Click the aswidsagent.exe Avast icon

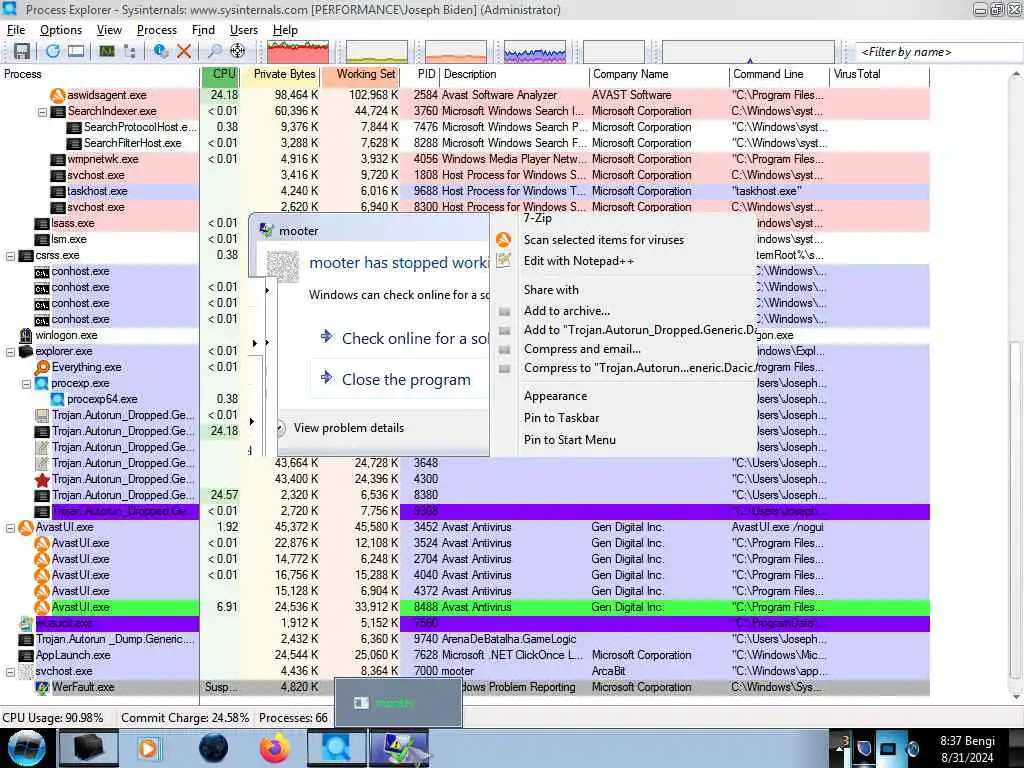[x=58, y=95]
